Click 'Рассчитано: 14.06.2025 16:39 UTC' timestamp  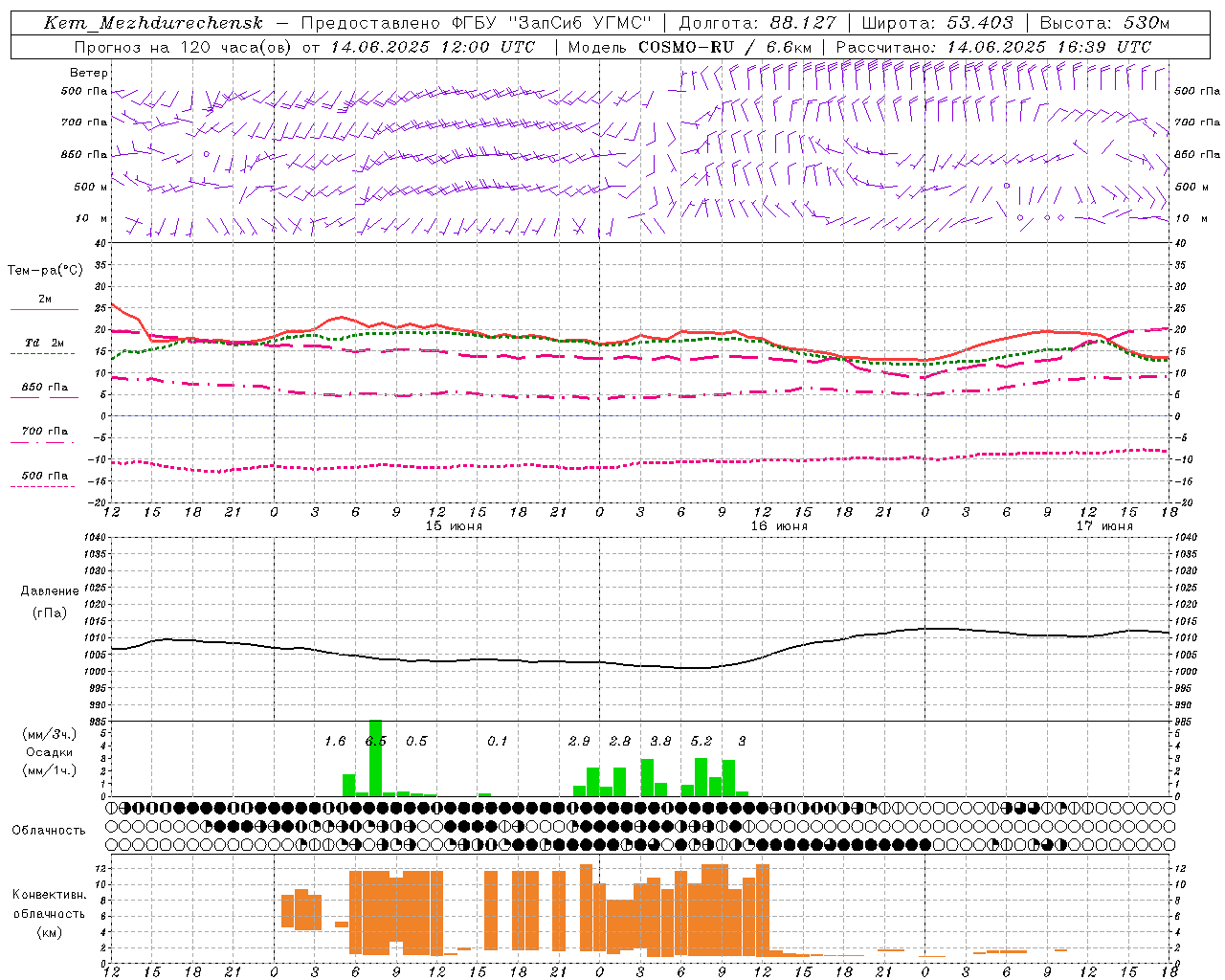[x=993, y=47]
